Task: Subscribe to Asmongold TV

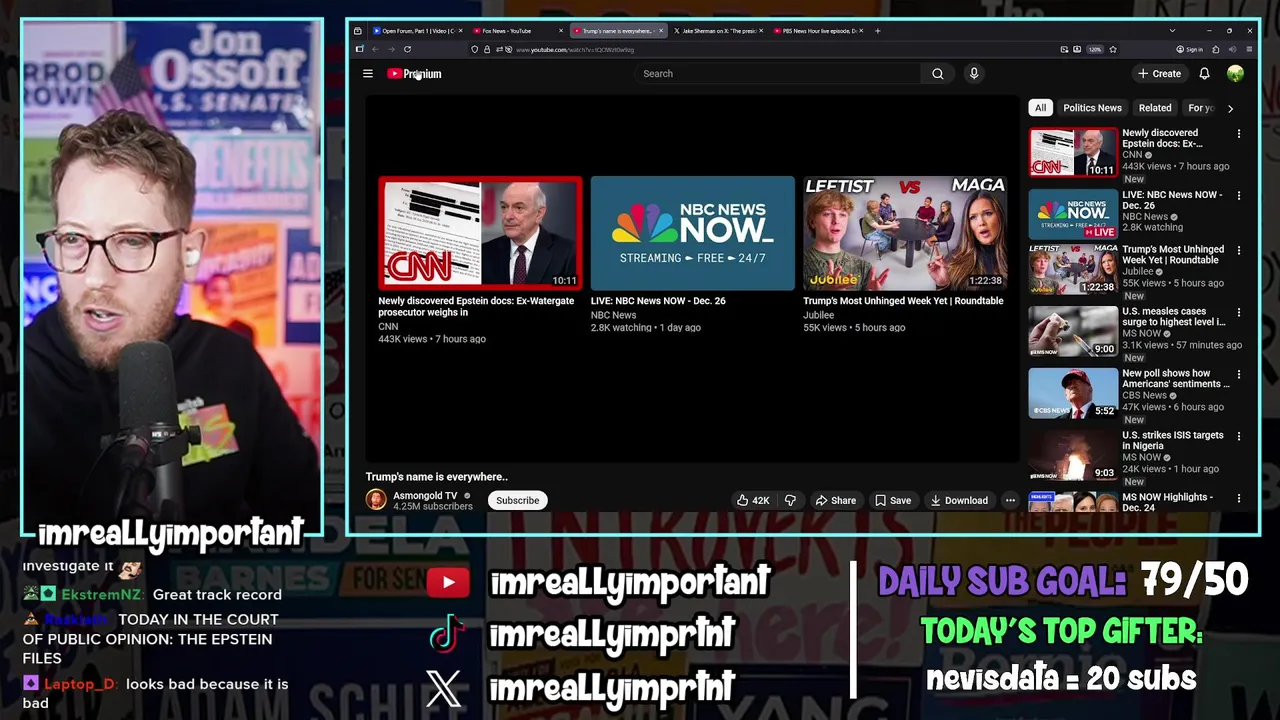Action: coord(518,500)
